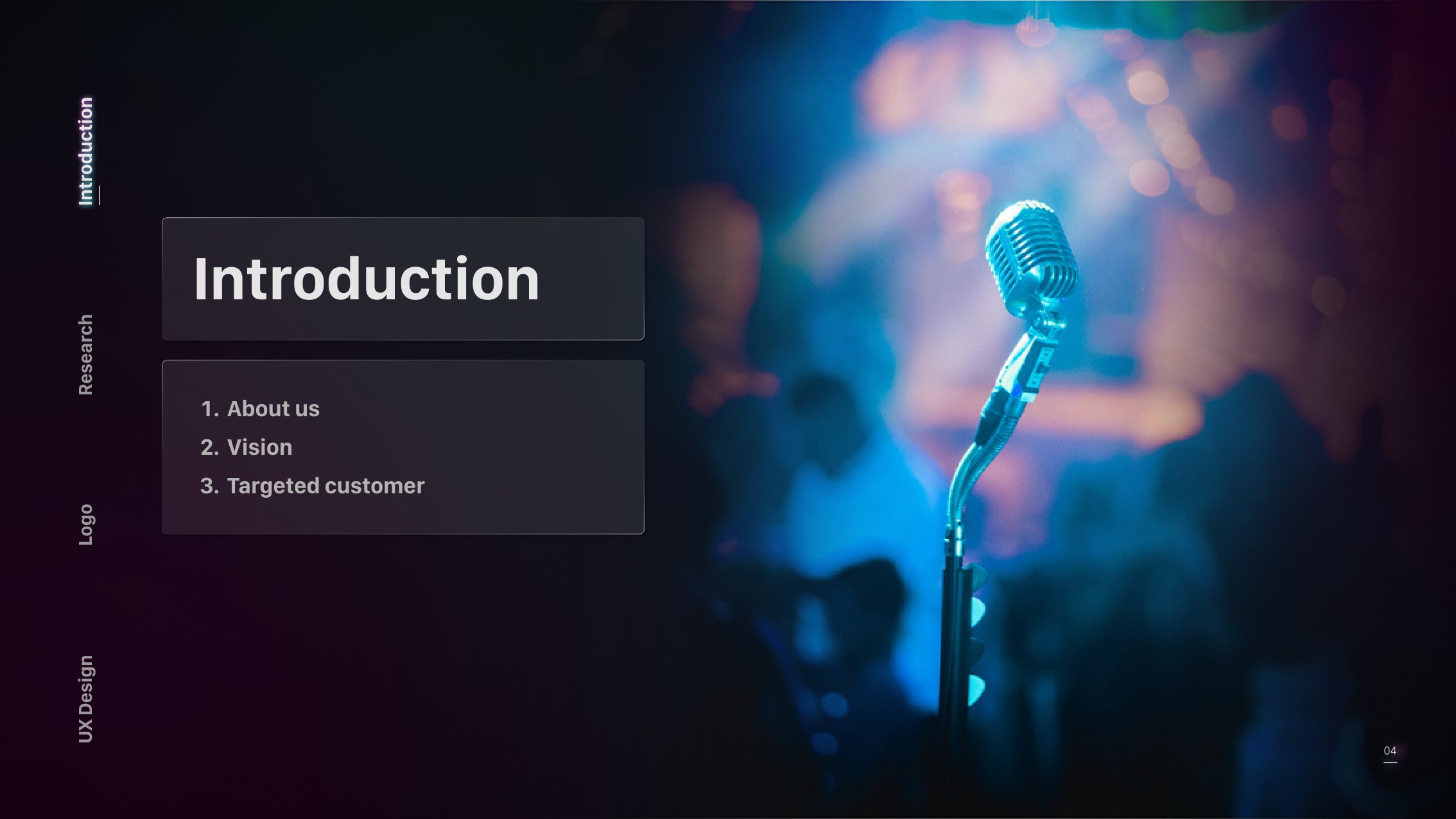Click the large Introduction heading text
Image resolution: width=1456 pixels, height=819 pixels.
pos(367,279)
